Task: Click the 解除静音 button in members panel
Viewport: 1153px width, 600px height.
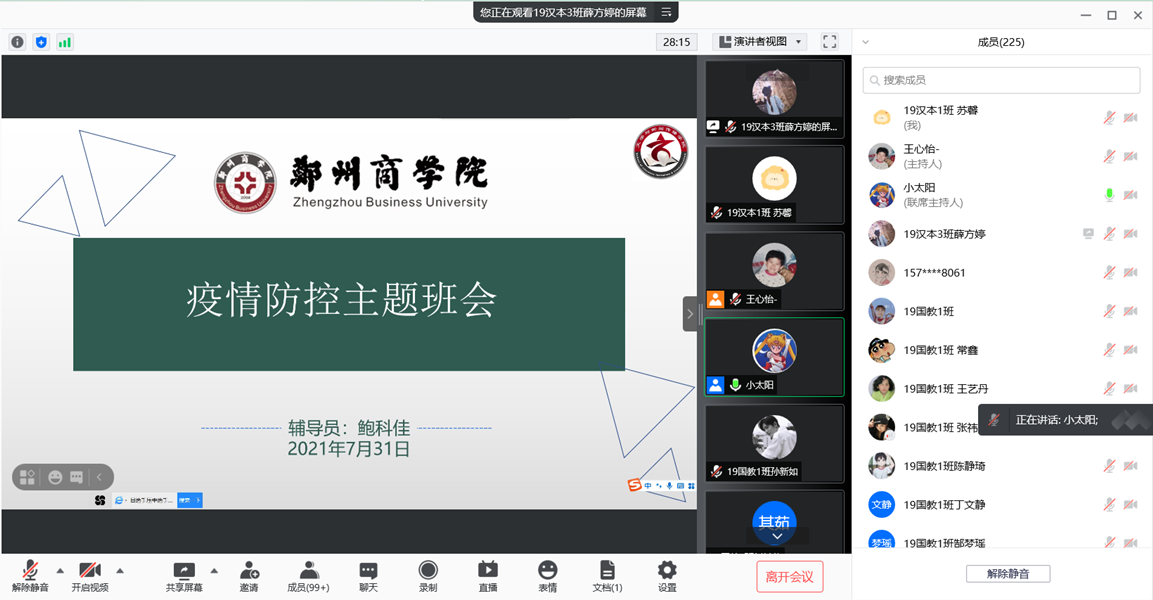Action: (x=1008, y=574)
